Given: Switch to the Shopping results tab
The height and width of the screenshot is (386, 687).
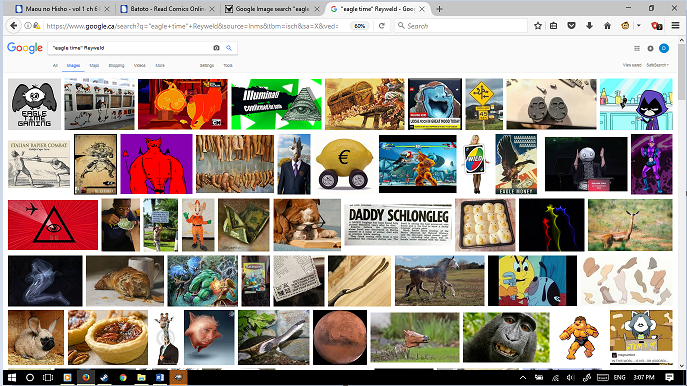Looking at the screenshot, I should pyautogui.click(x=117, y=65).
